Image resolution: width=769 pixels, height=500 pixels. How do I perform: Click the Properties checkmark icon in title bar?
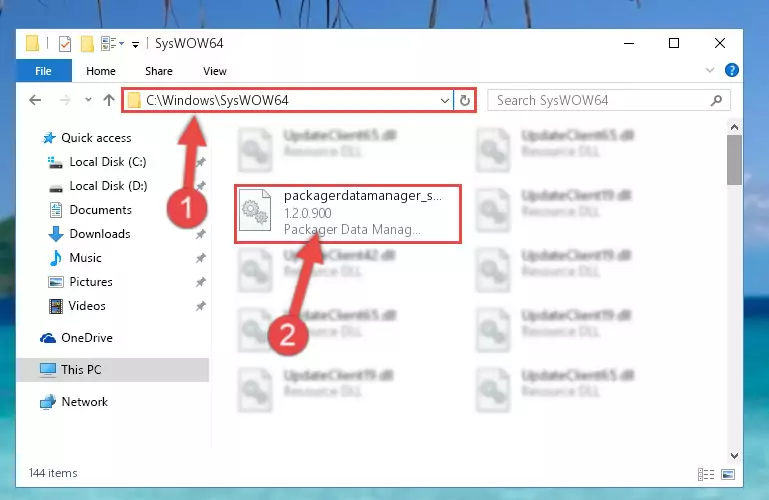pos(65,44)
